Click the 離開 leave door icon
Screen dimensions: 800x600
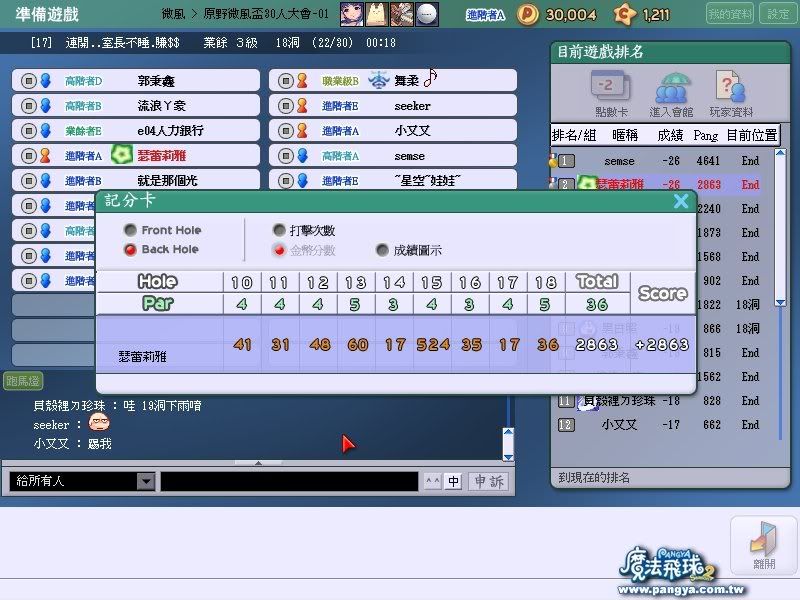click(x=764, y=544)
